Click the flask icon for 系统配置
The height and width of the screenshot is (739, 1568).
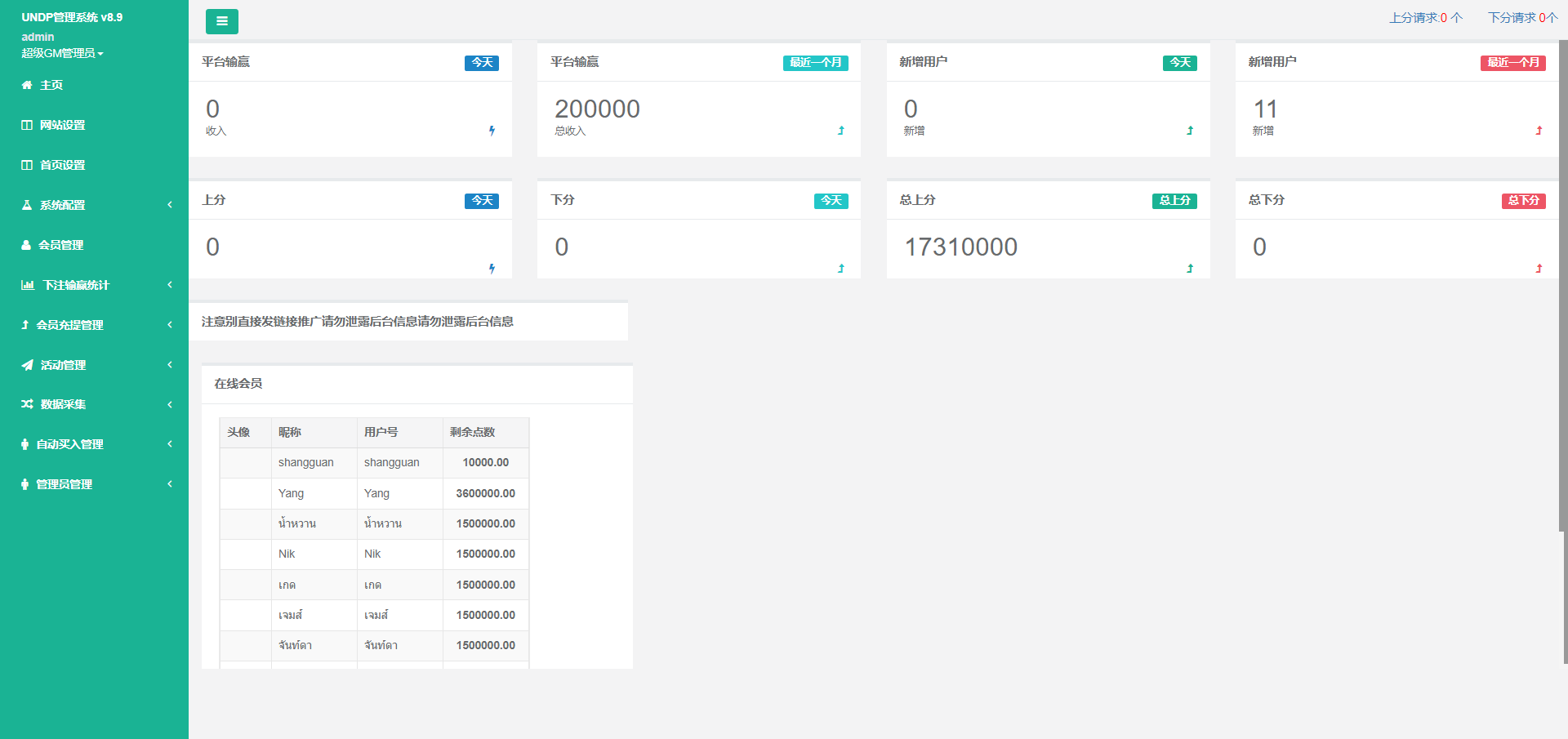pos(27,205)
